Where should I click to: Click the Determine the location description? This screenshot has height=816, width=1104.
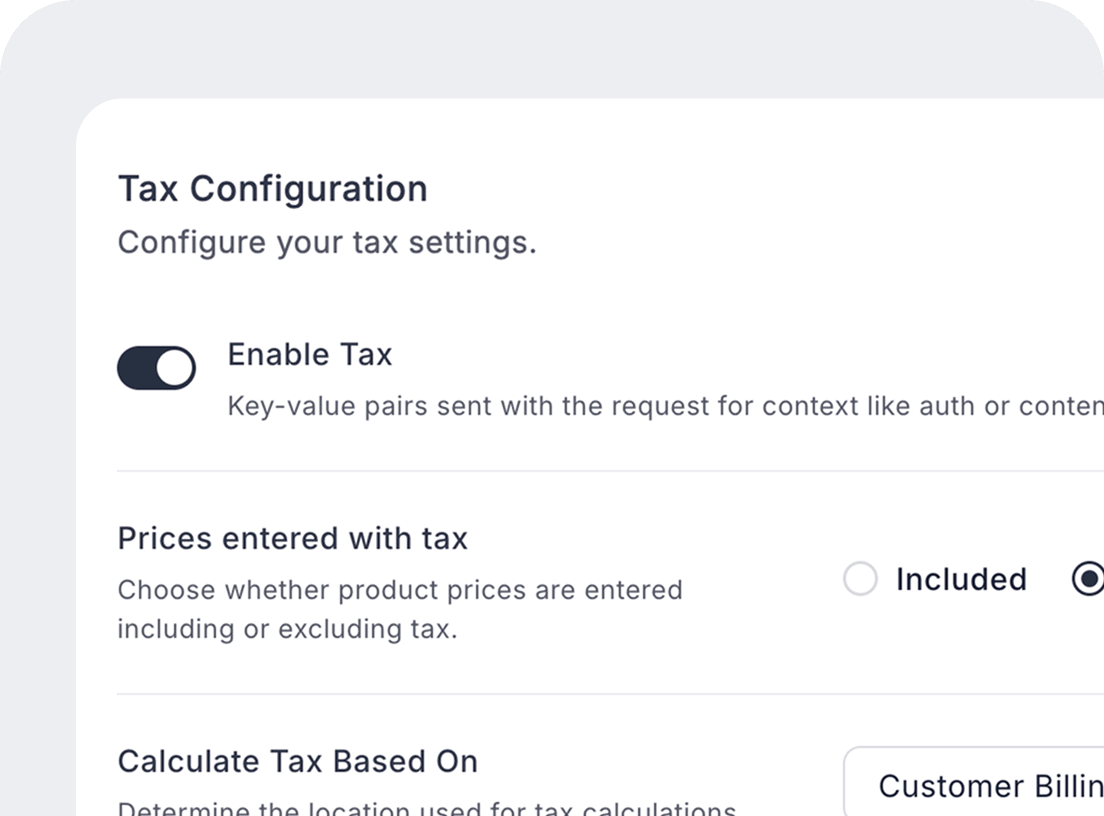427,808
